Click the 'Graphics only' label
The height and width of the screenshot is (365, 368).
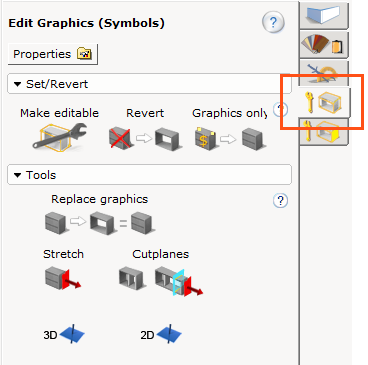230,113
